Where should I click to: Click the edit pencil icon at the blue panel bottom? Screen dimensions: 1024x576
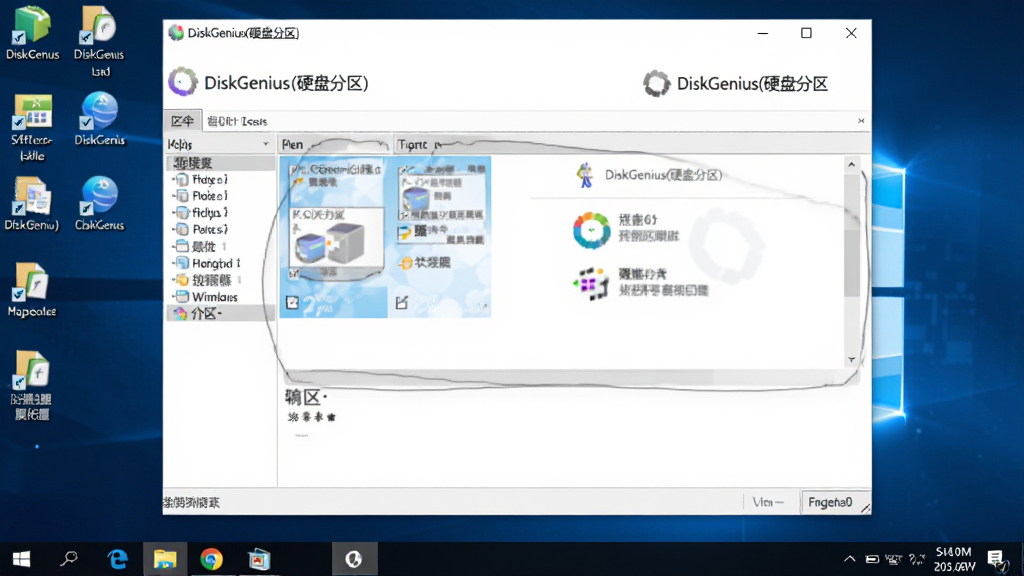click(402, 302)
